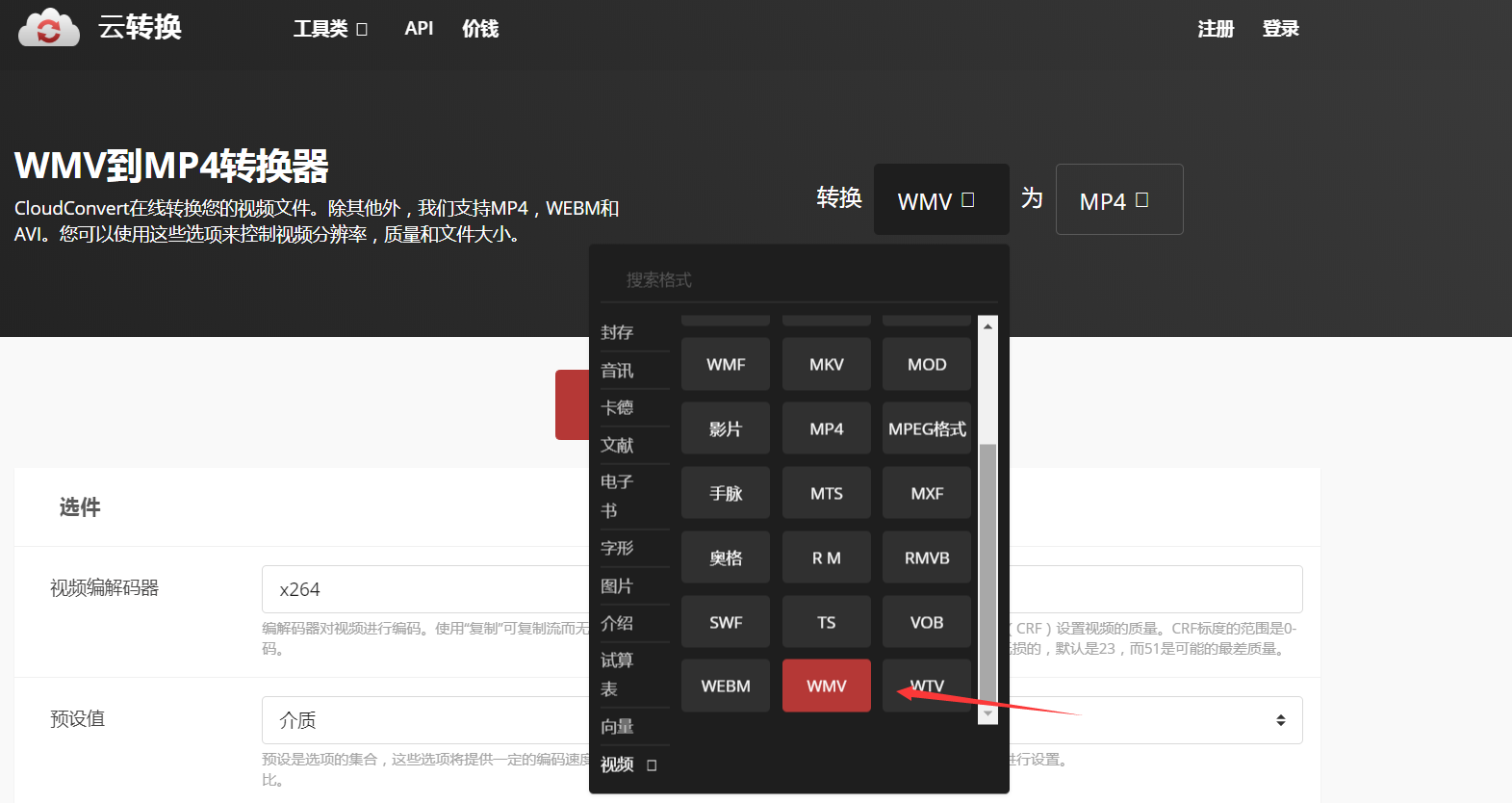Choose the TS format
Viewport: 1512px width, 803px height.
coord(827,622)
